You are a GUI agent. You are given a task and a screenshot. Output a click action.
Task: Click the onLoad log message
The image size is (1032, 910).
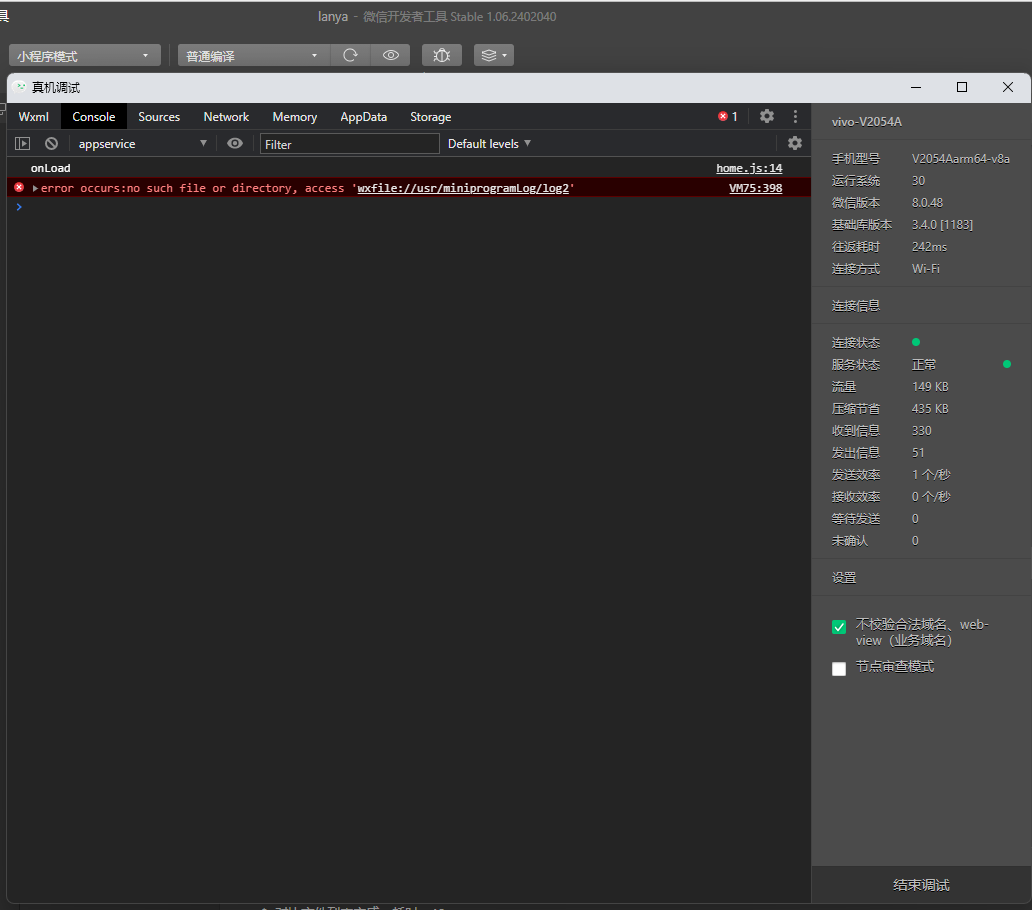pos(51,168)
